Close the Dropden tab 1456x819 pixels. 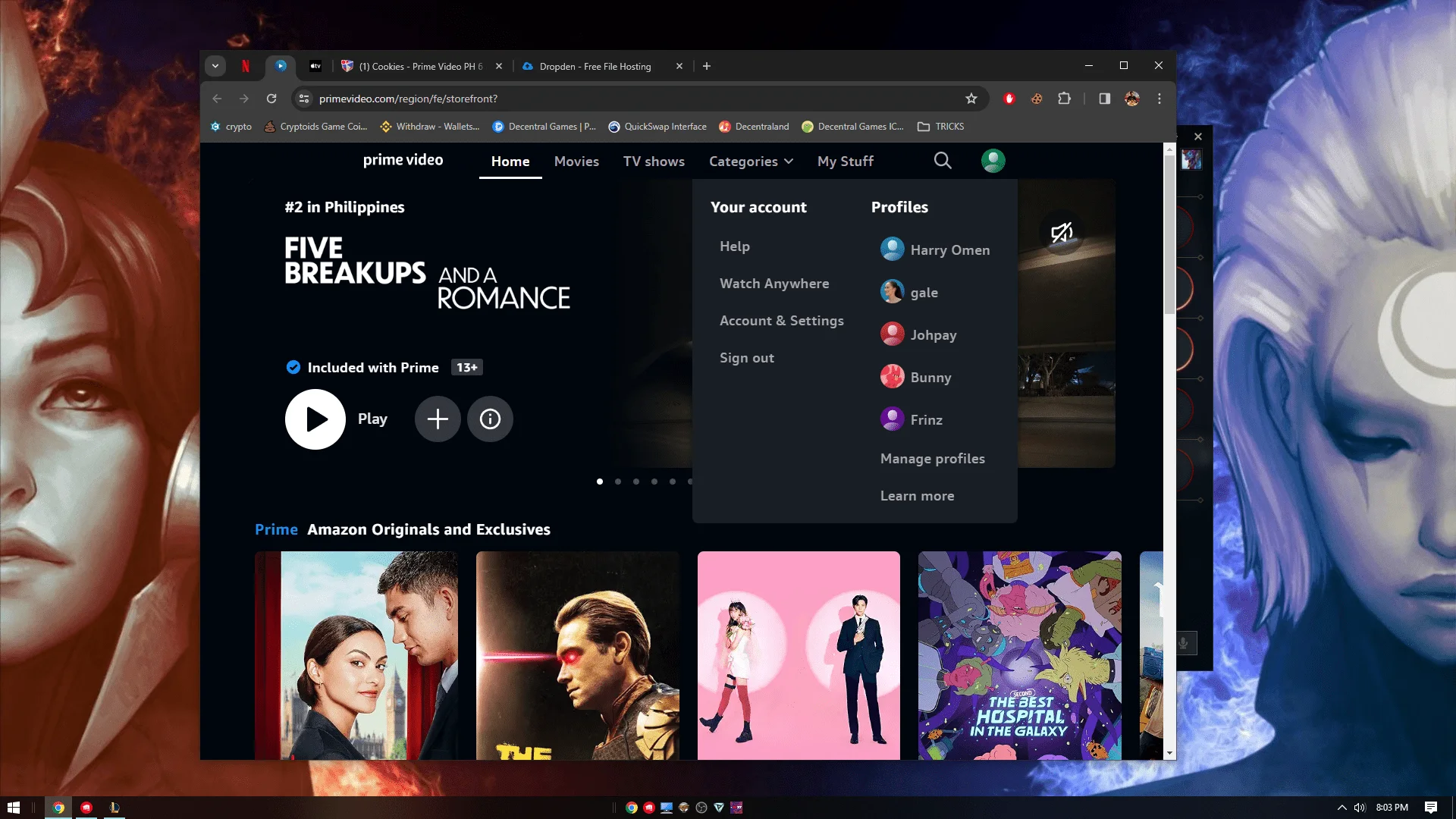coord(679,66)
